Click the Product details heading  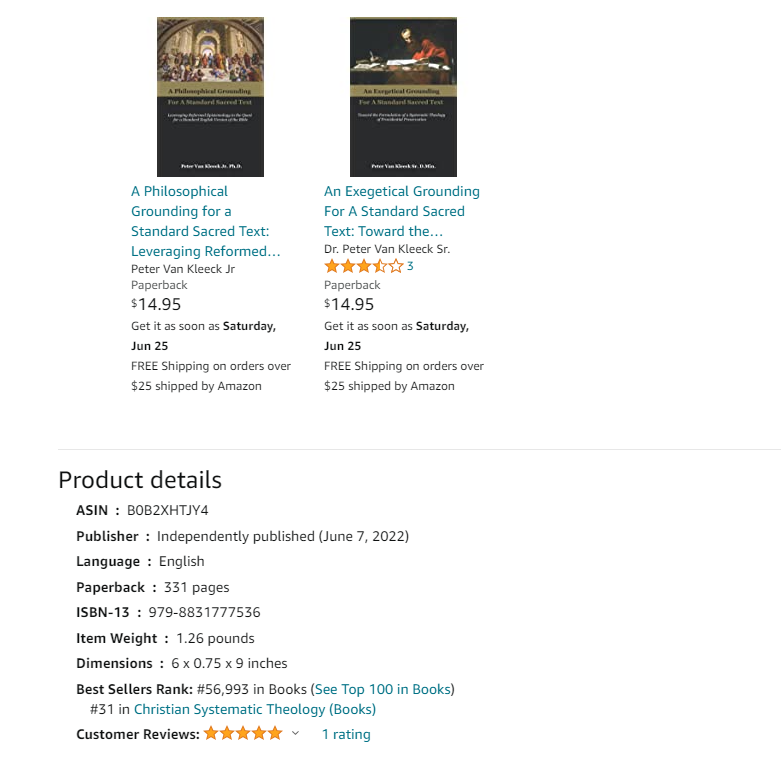(140, 480)
